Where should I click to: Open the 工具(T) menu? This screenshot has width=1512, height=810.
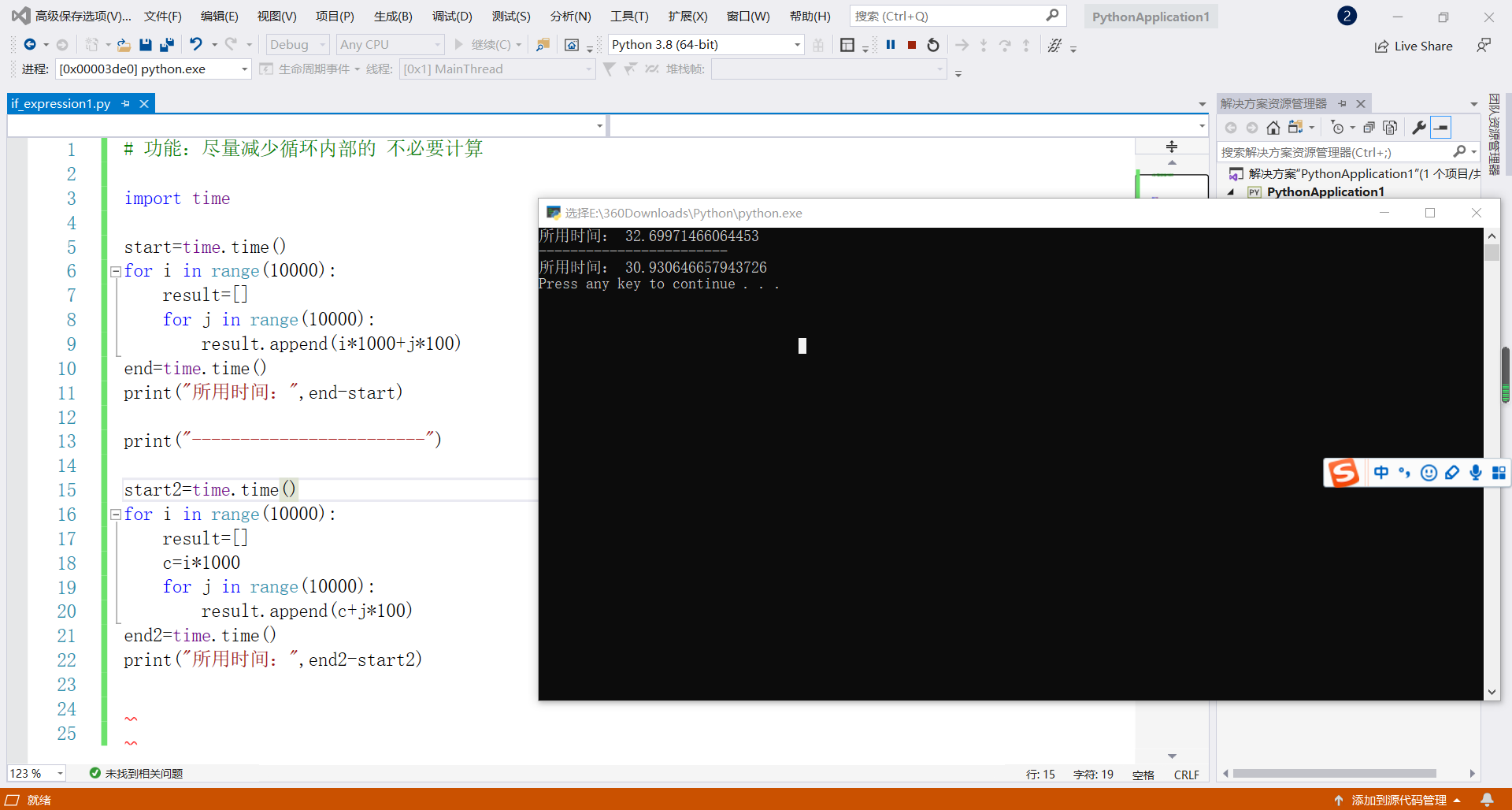coord(629,16)
